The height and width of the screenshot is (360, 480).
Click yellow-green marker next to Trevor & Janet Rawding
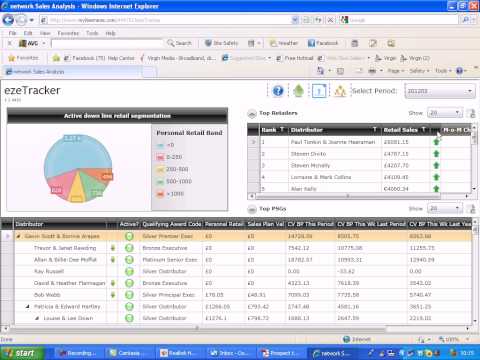point(113,248)
